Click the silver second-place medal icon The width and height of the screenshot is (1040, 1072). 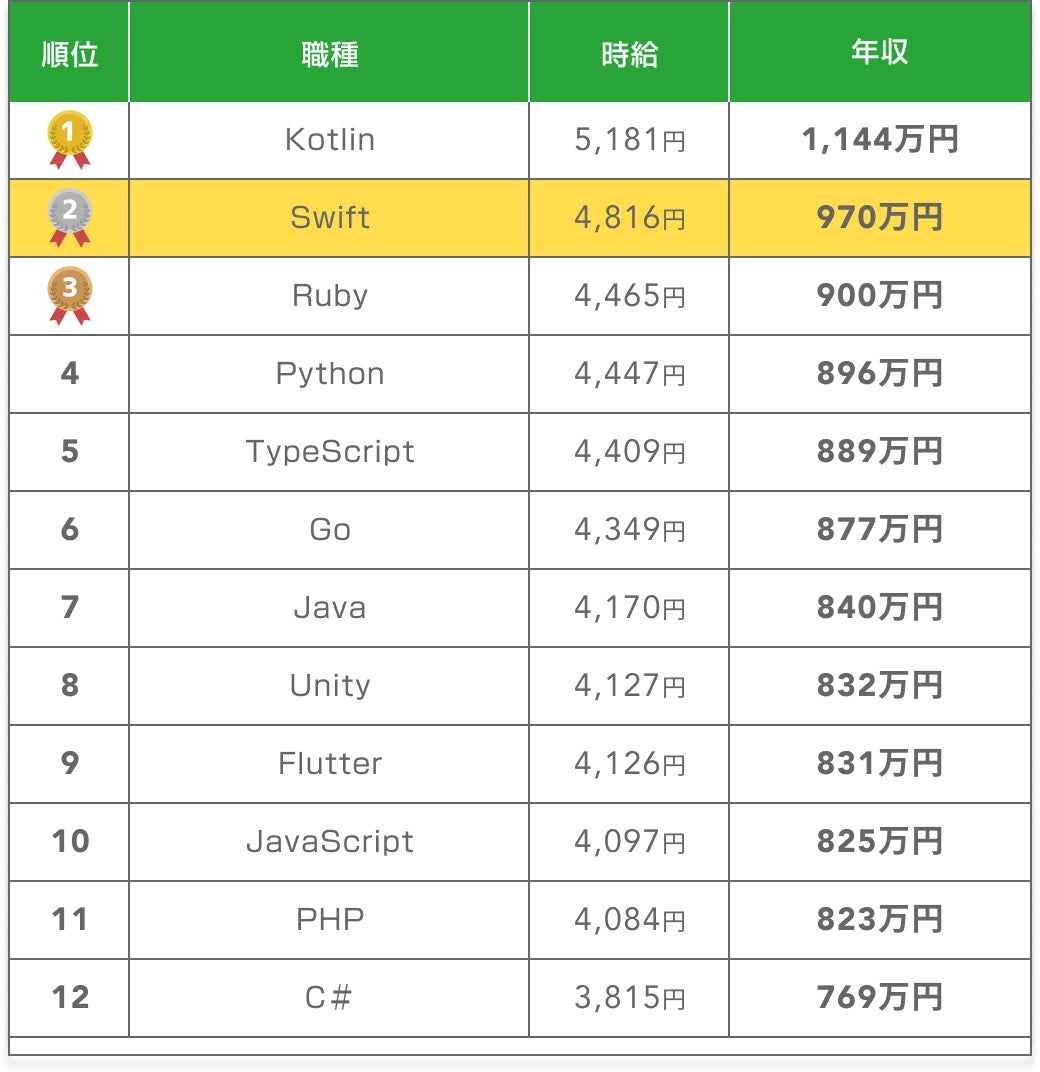click(x=69, y=218)
